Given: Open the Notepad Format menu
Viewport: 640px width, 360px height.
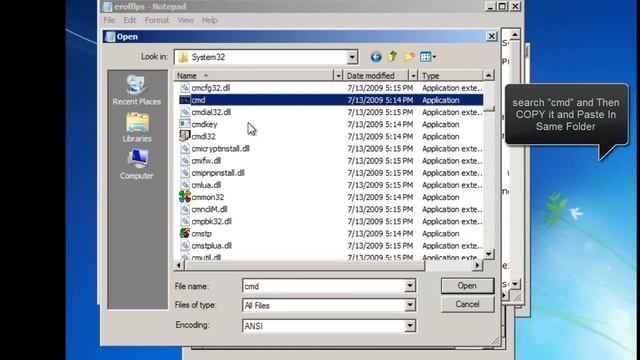Looking at the screenshot, I should (156, 20).
